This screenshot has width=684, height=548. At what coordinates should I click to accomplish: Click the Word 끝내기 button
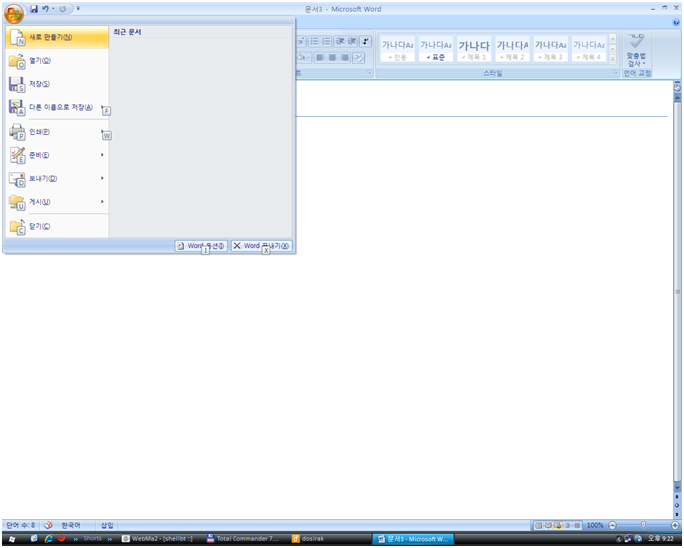click(x=261, y=246)
